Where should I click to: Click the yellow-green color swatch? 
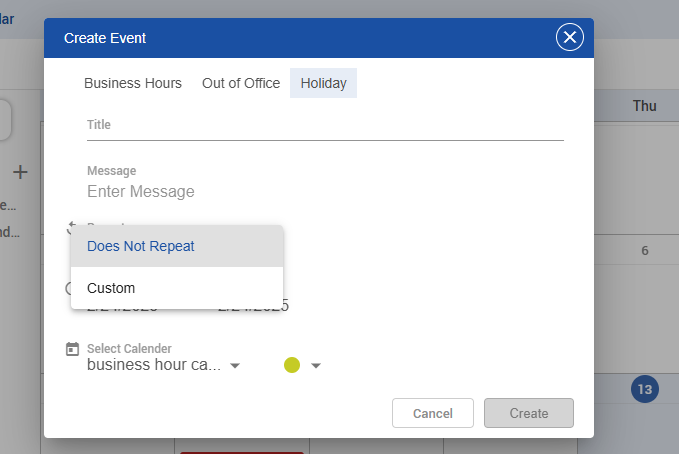(292, 365)
